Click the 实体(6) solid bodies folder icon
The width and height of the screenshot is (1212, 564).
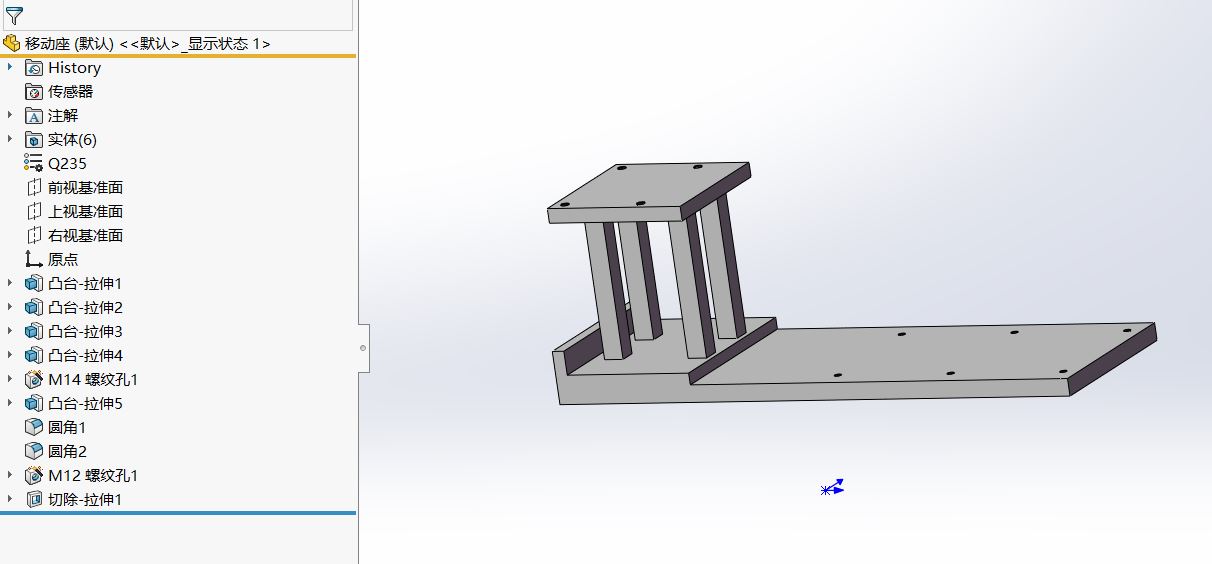pyautogui.click(x=34, y=140)
